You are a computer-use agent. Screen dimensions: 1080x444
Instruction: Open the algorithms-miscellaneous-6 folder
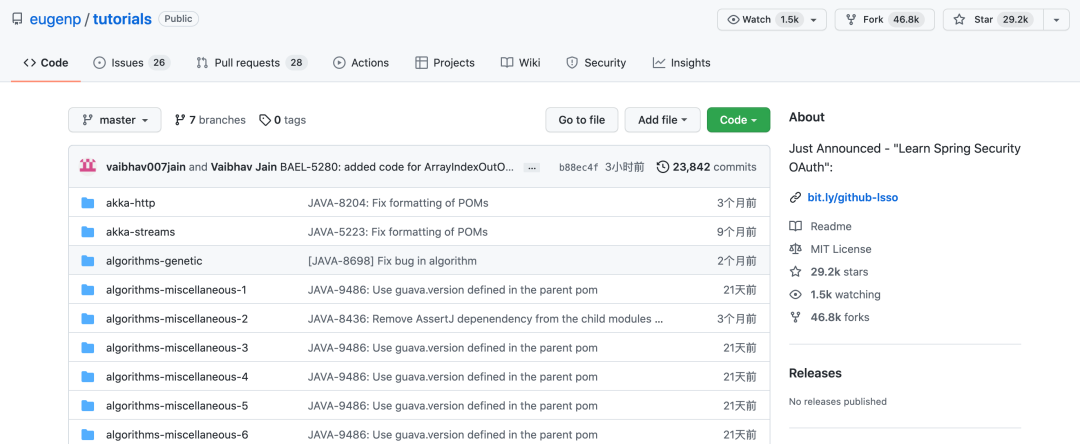pos(177,434)
